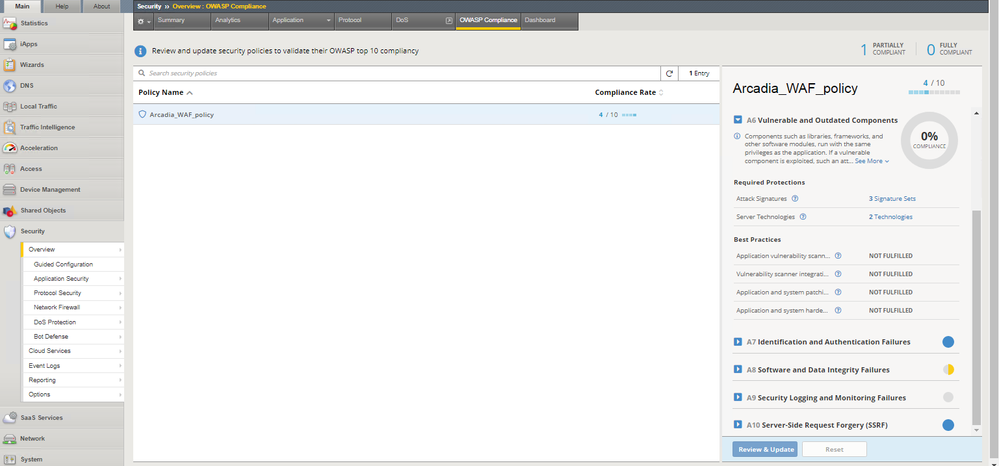Open the Help top tab
This screenshot has height=466, width=999.
[x=62, y=6]
